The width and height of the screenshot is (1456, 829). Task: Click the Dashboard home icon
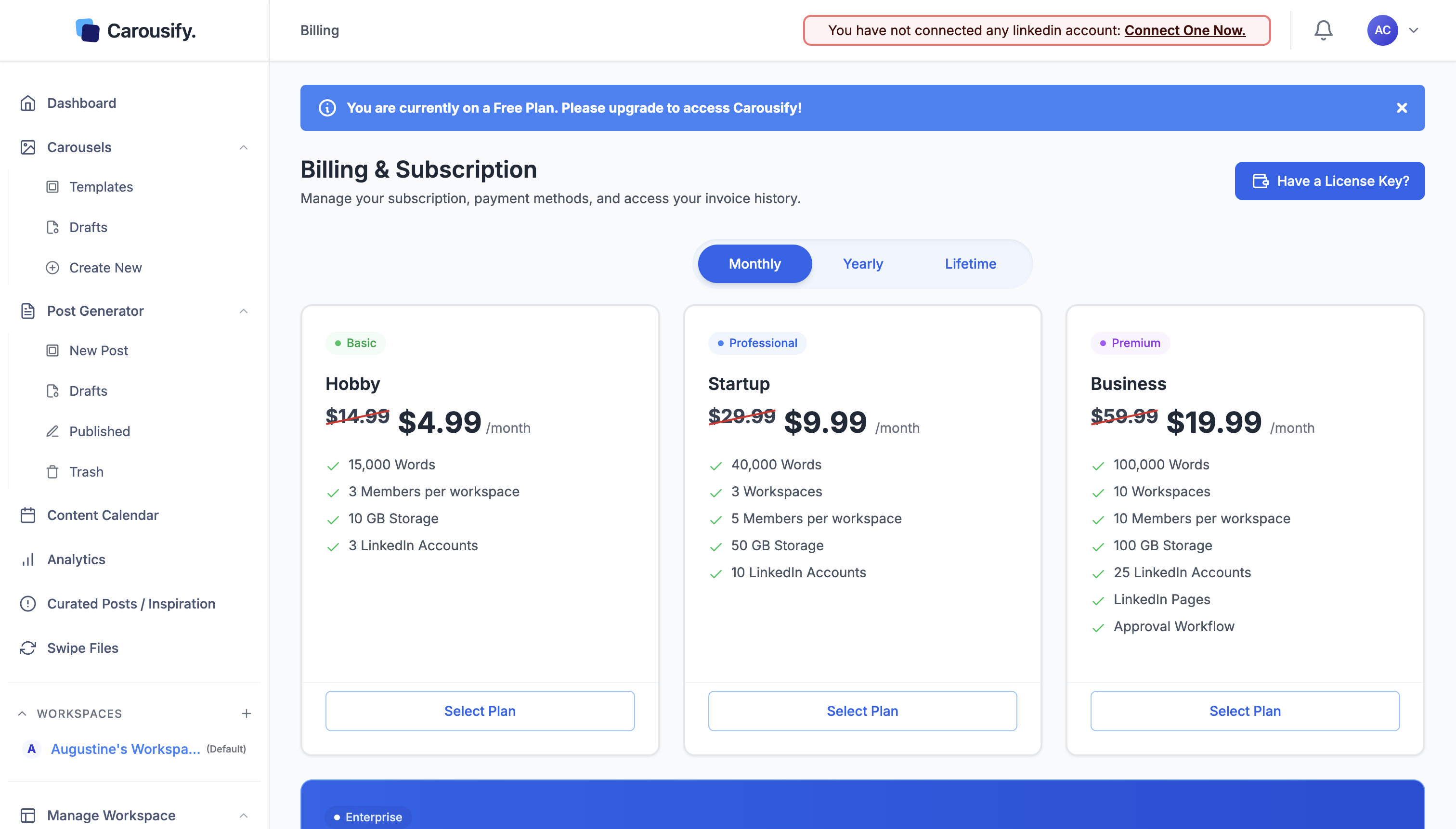coord(28,103)
